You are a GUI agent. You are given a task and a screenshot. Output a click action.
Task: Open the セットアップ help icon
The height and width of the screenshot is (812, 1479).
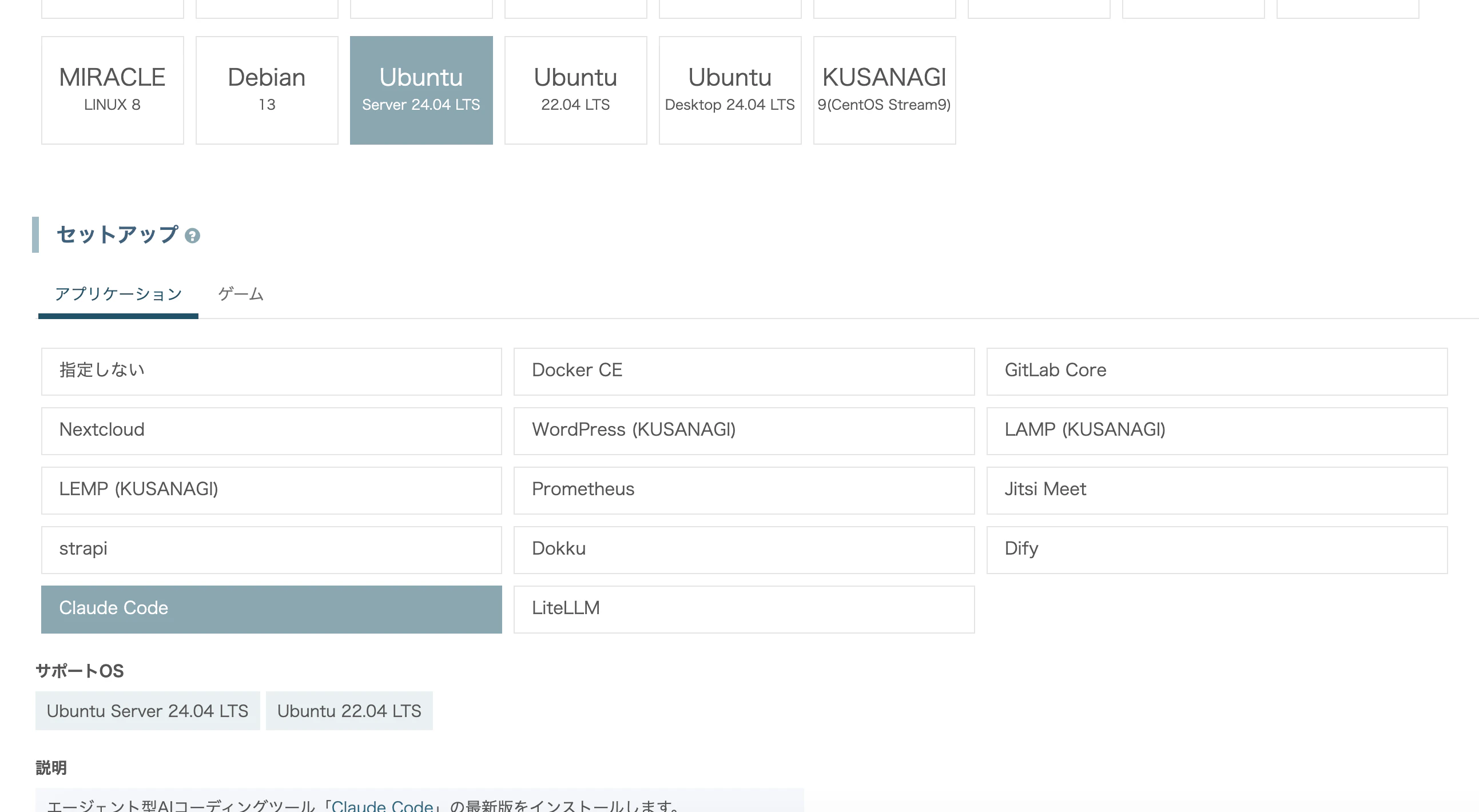192,236
